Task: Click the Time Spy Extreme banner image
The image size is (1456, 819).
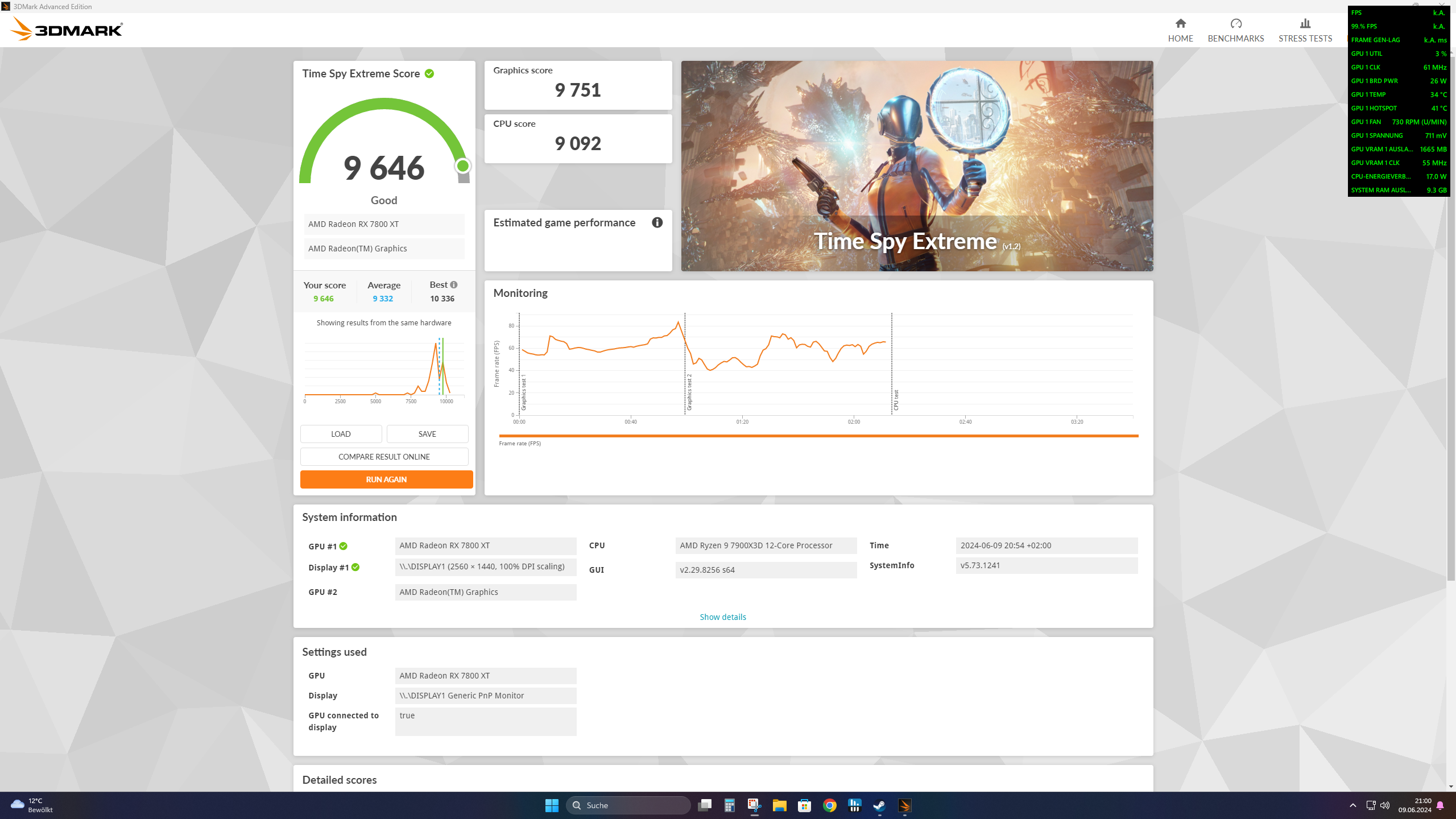Action: (x=917, y=166)
